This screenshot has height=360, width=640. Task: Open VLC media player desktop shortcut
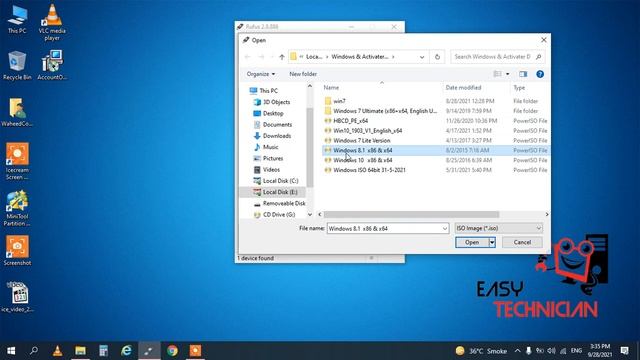pos(52,22)
